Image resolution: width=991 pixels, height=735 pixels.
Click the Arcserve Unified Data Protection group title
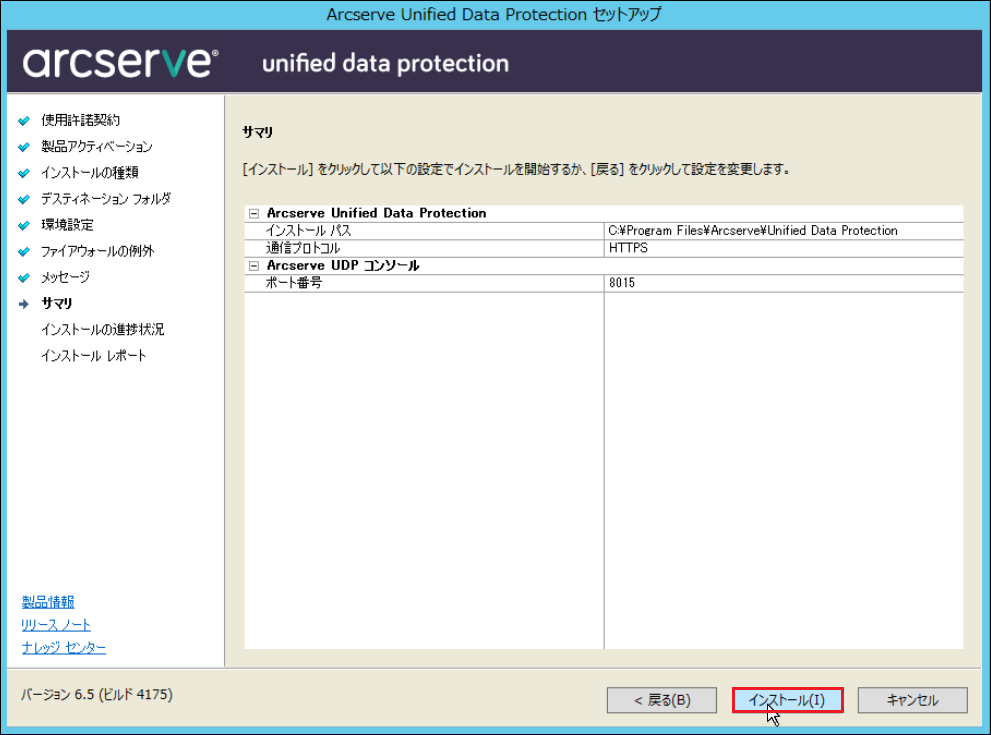point(377,214)
